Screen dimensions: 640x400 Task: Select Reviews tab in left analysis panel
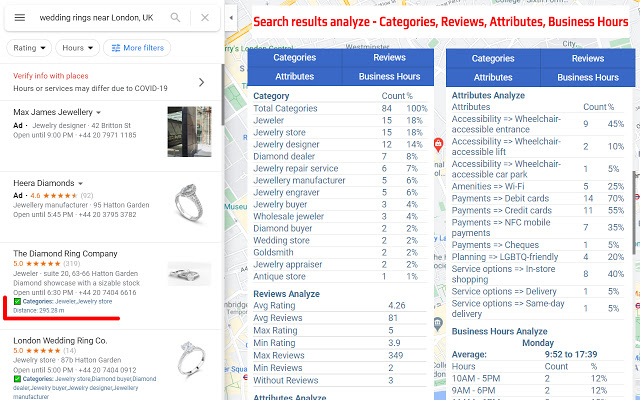[389, 58]
